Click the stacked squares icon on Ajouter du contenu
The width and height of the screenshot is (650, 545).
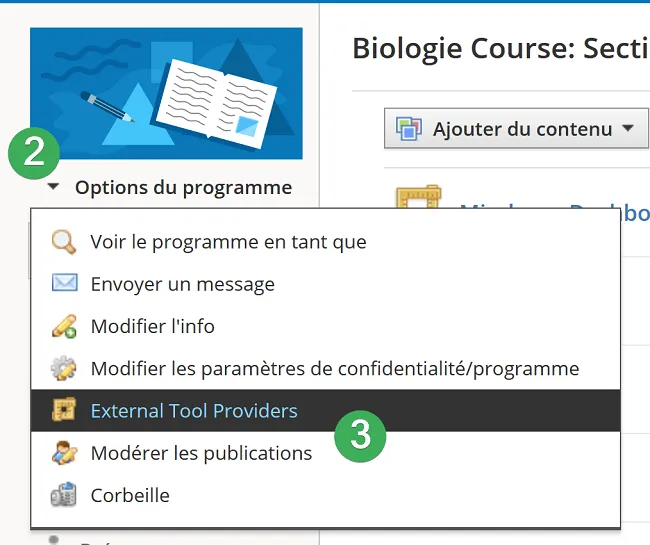coord(409,128)
